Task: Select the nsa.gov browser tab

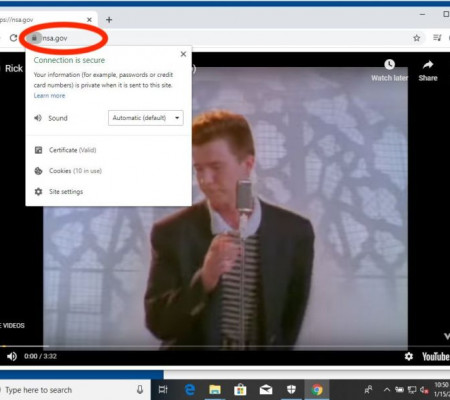Action: coord(47,20)
